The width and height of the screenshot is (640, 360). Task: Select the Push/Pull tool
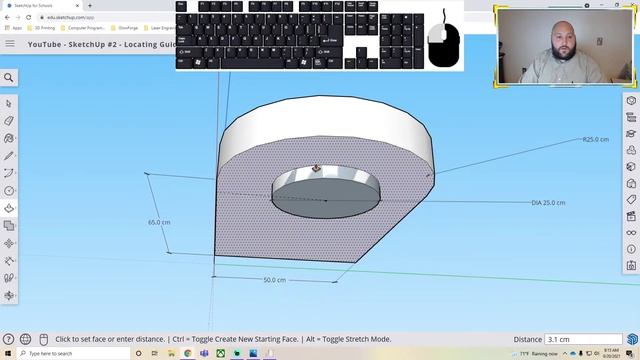tap(9, 208)
